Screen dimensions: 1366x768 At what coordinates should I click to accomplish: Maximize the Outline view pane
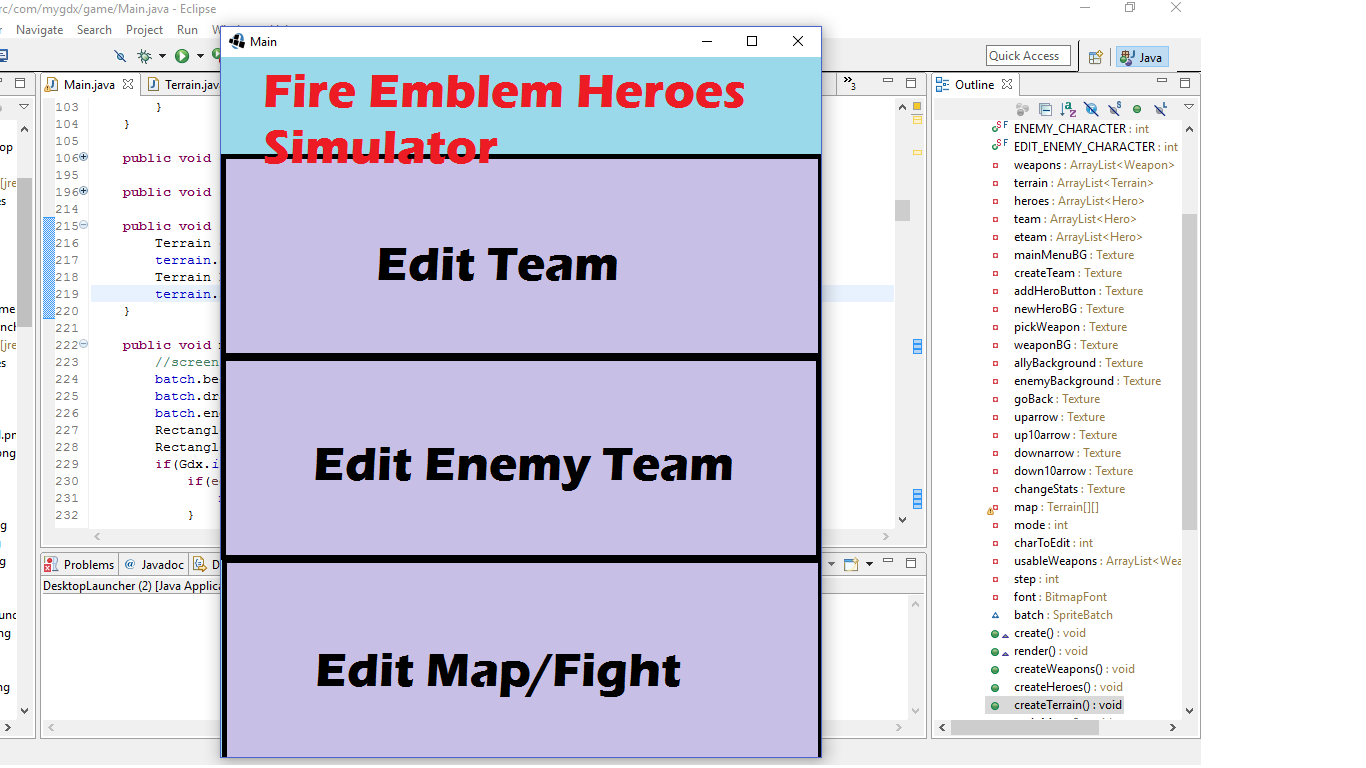[x=1185, y=83]
